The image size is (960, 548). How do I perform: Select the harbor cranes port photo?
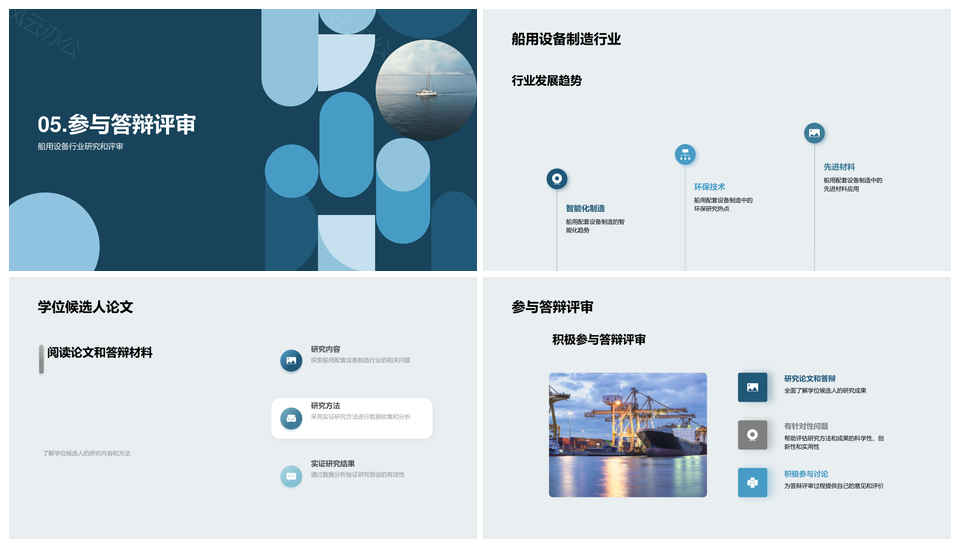[627, 434]
